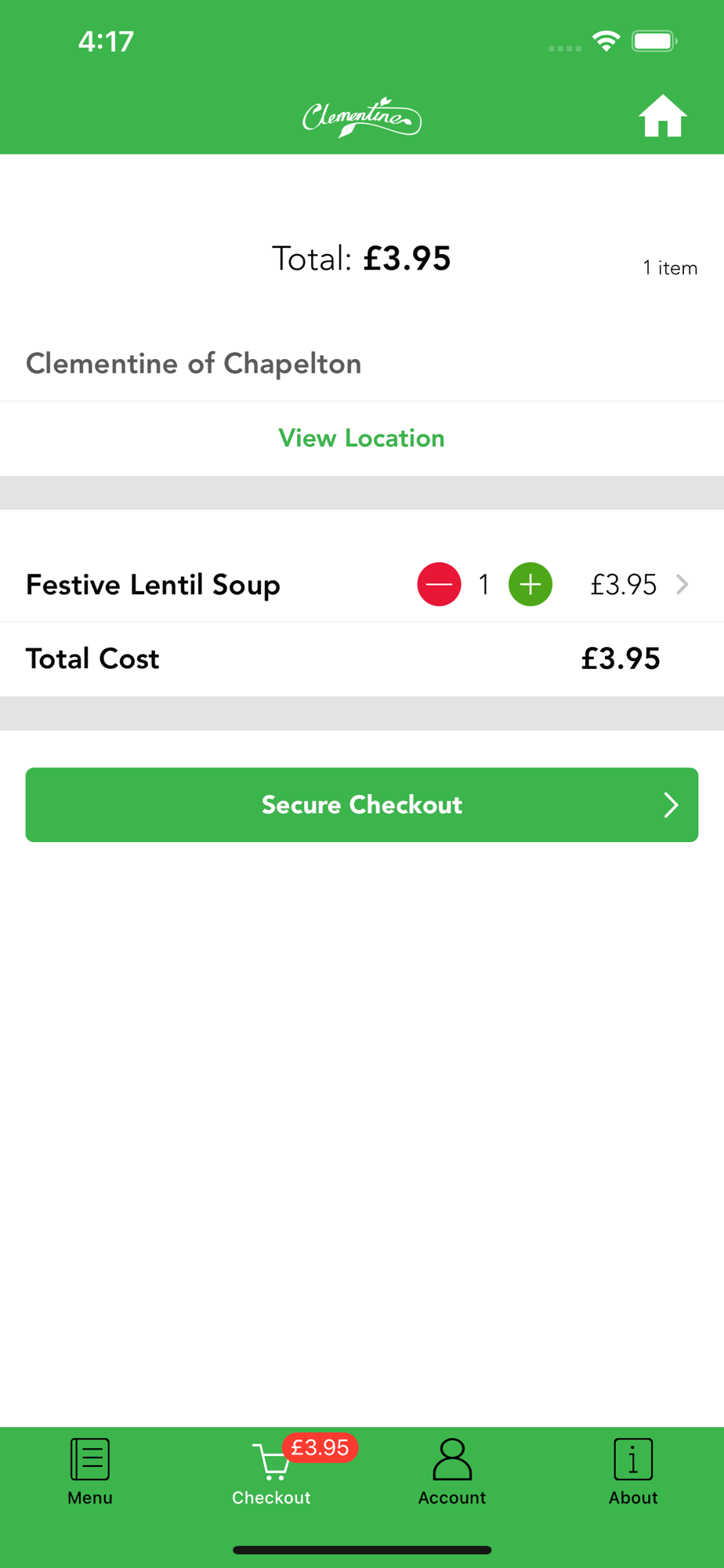
Task: Tap the View Location link
Action: pos(362,438)
